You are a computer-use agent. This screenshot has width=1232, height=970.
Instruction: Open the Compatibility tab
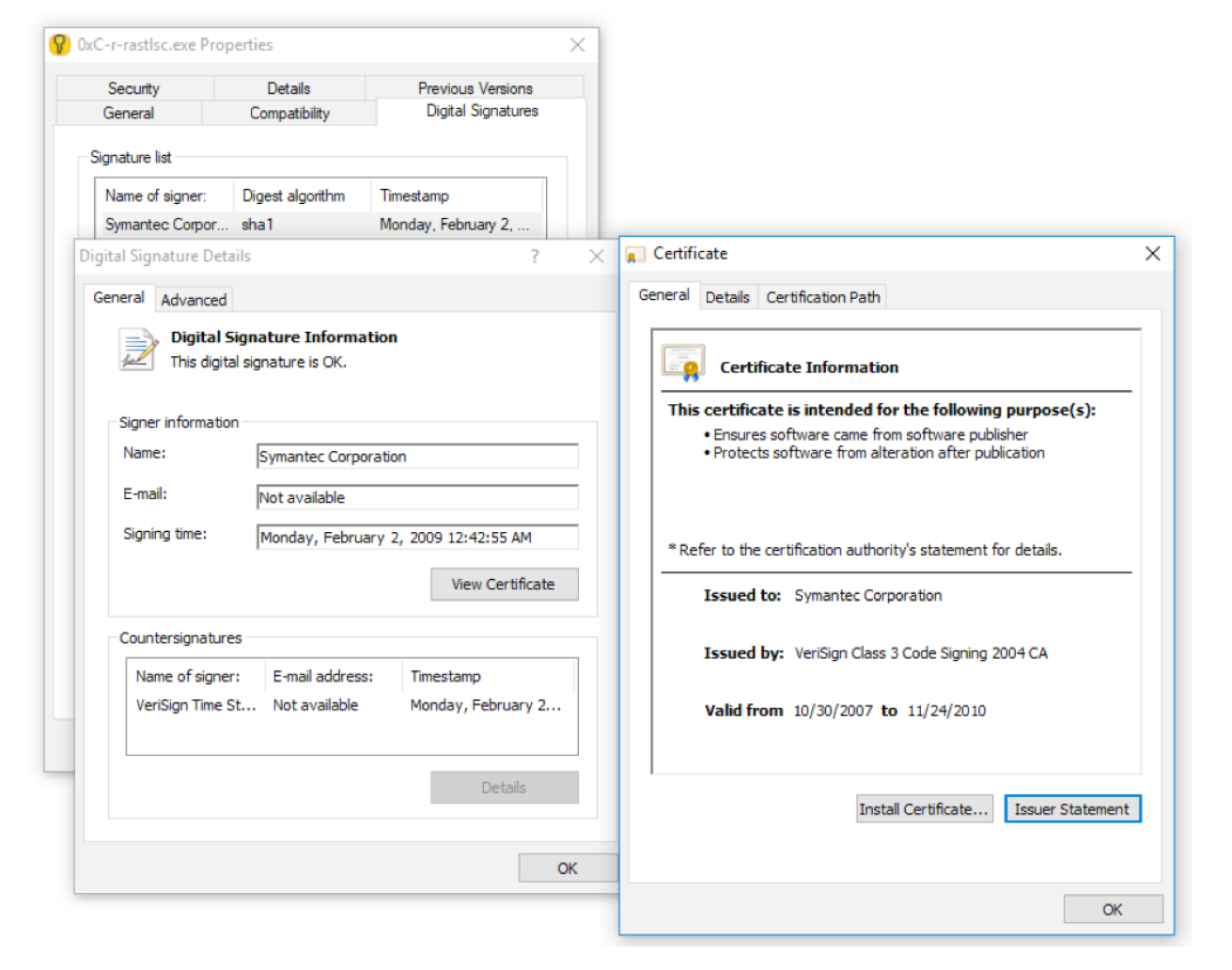289,113
